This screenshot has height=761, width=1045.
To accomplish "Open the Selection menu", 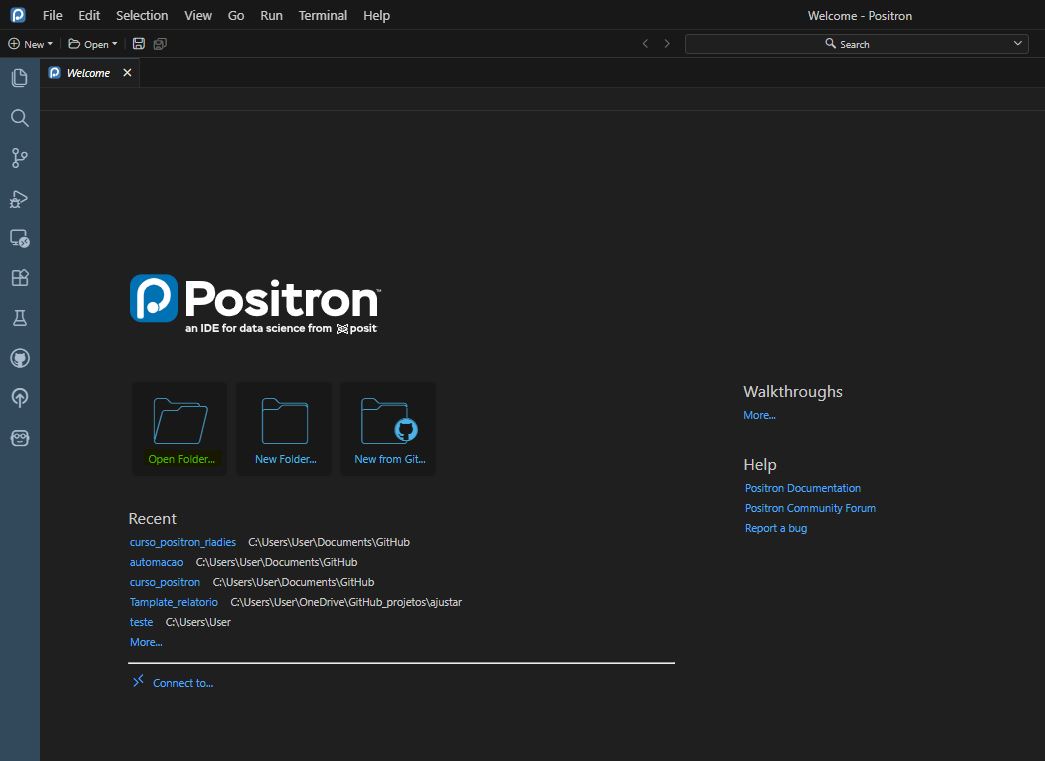I will (x=142, y=16).
